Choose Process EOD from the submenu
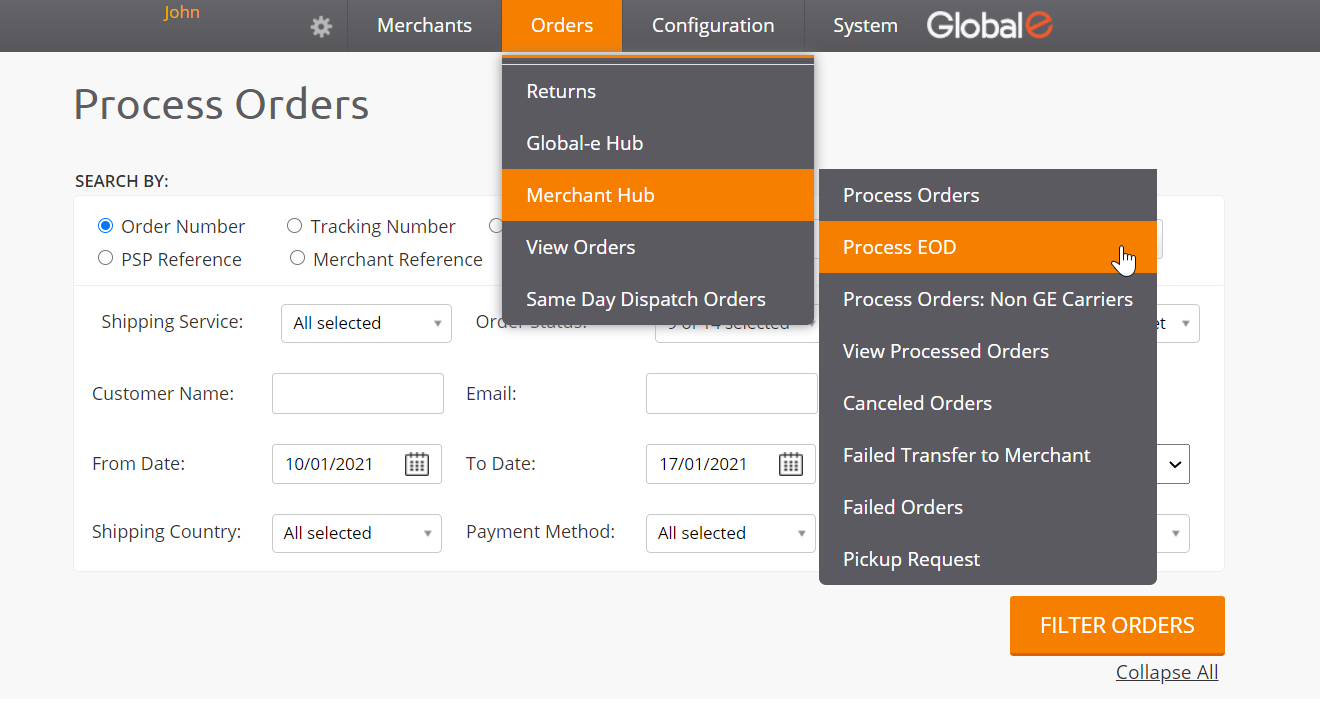Viewport: 1320px width, 723px height. click(x=900, y=247)
